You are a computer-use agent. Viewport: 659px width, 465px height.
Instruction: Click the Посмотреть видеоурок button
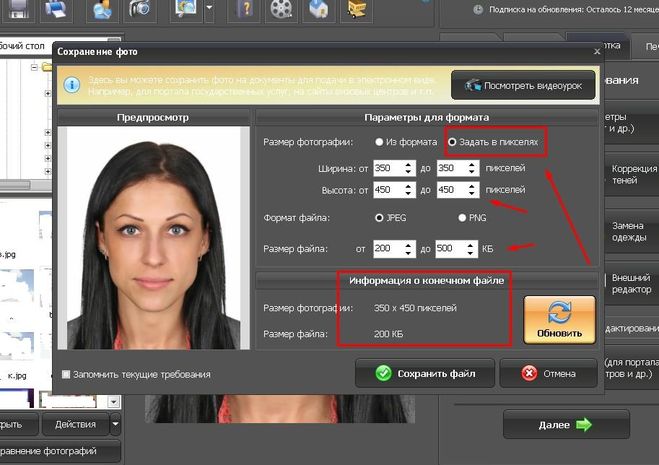523,86
